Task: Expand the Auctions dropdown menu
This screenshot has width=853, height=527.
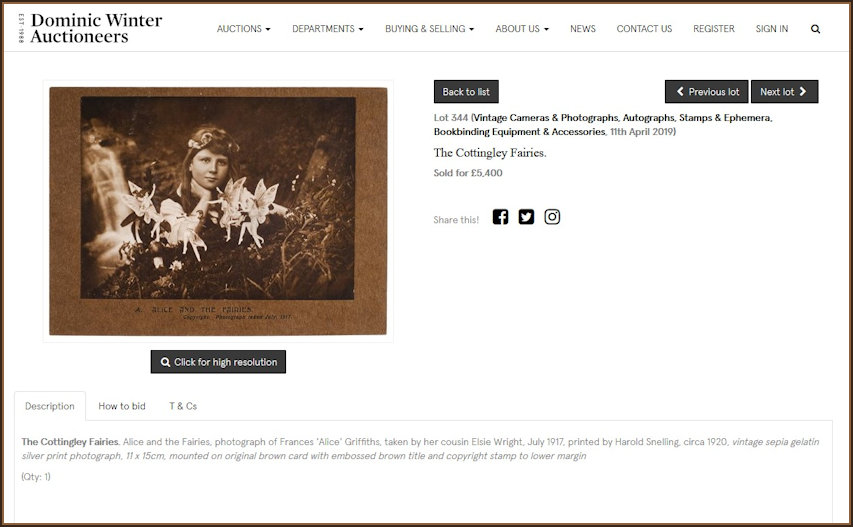Action: coord(243,29)
